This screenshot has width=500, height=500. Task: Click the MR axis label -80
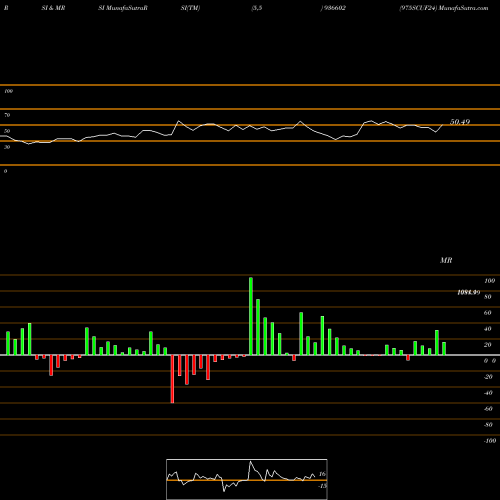[x=488, y=425]
